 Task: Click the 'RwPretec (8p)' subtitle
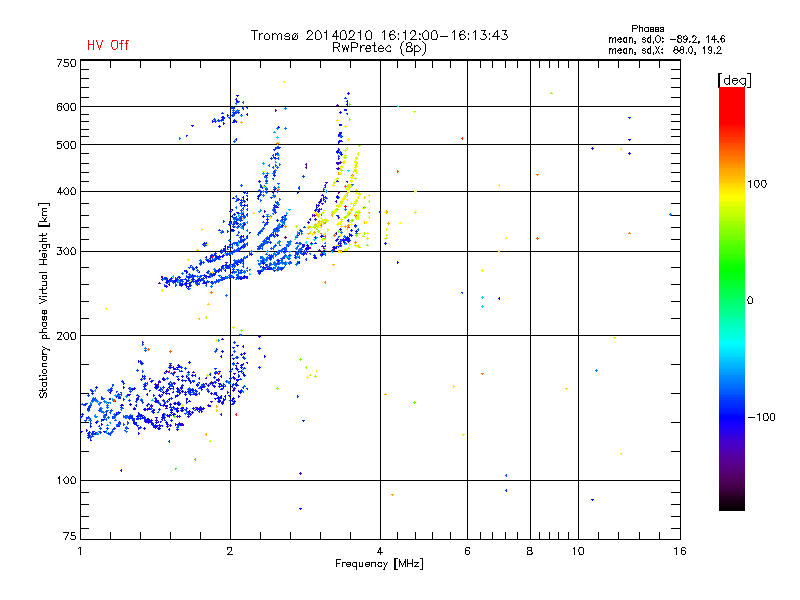point(379,48)
